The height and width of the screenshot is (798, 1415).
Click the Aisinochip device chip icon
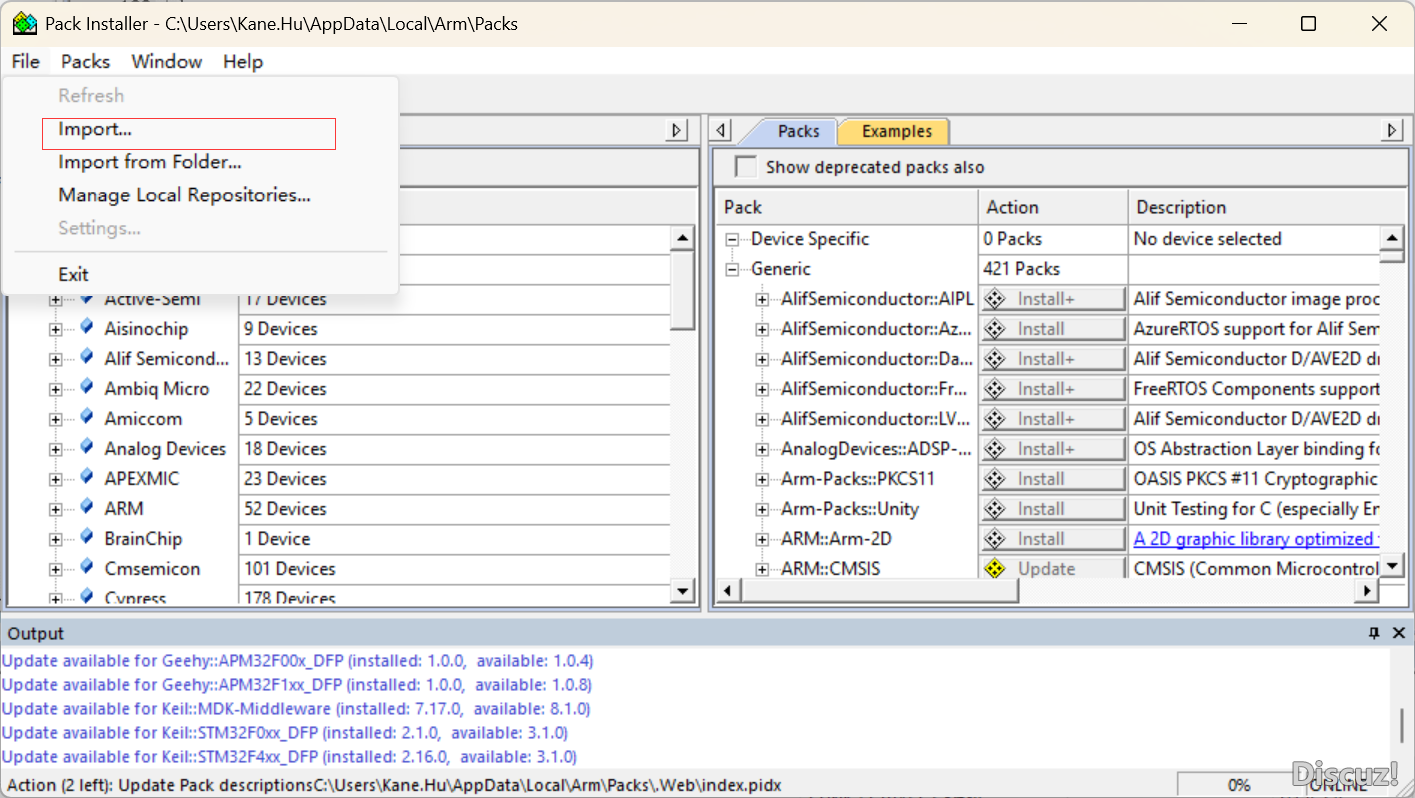(87, 328)
